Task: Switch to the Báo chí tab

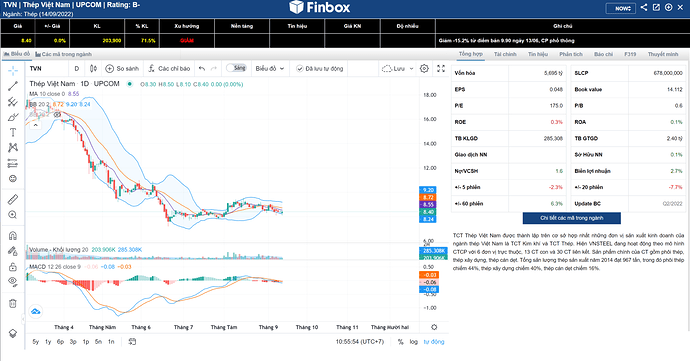Action: point(603,54)
